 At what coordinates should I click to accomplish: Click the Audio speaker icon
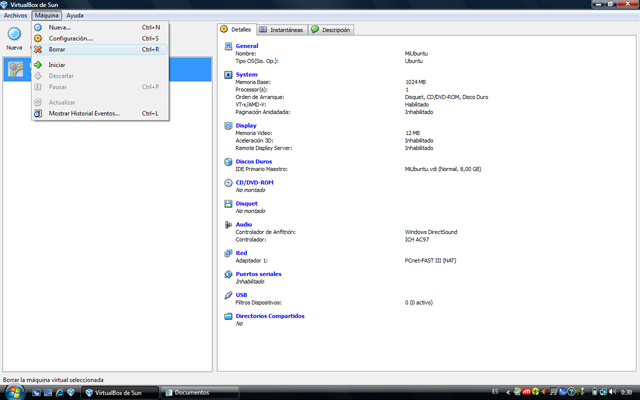click(x=227, y=224)
